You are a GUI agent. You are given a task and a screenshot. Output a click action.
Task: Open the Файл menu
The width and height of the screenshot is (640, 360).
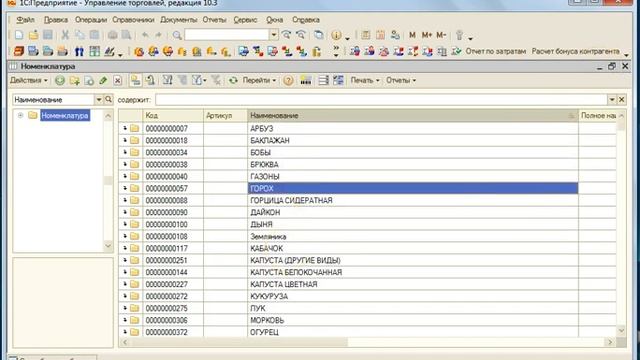pos(25,20)
